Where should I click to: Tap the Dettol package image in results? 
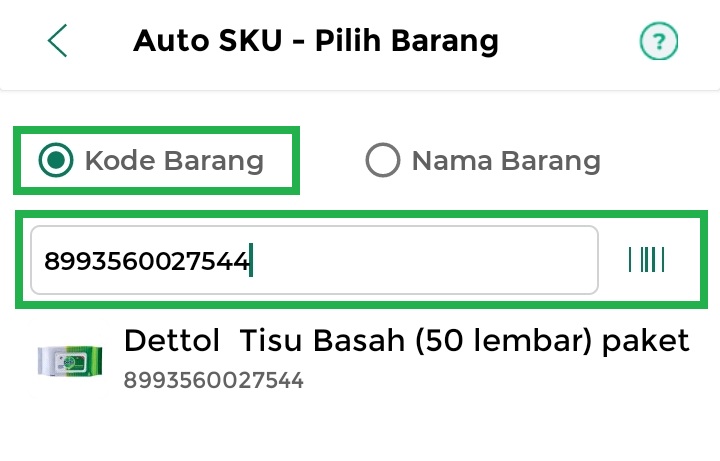point(70,359)
